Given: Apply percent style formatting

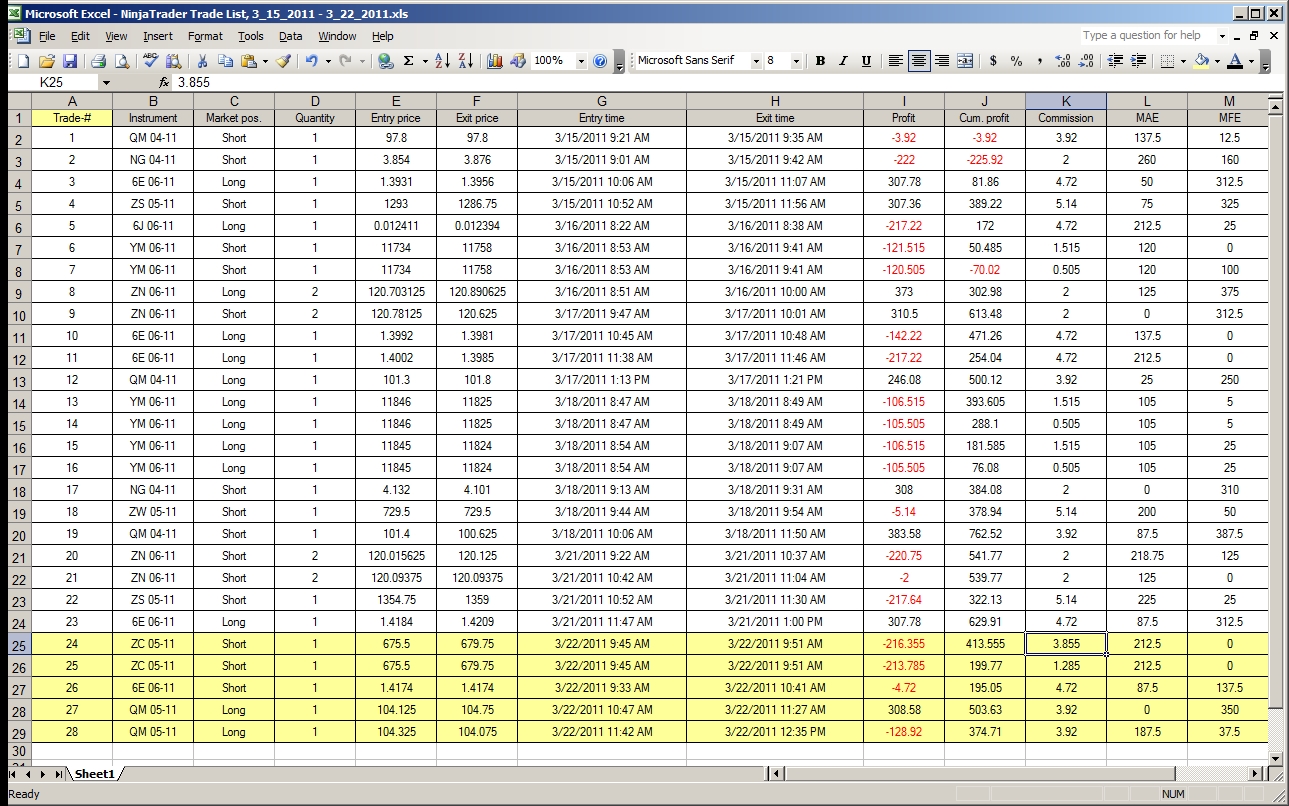Looking at the screenshot, I should (x=1016, y=61).
